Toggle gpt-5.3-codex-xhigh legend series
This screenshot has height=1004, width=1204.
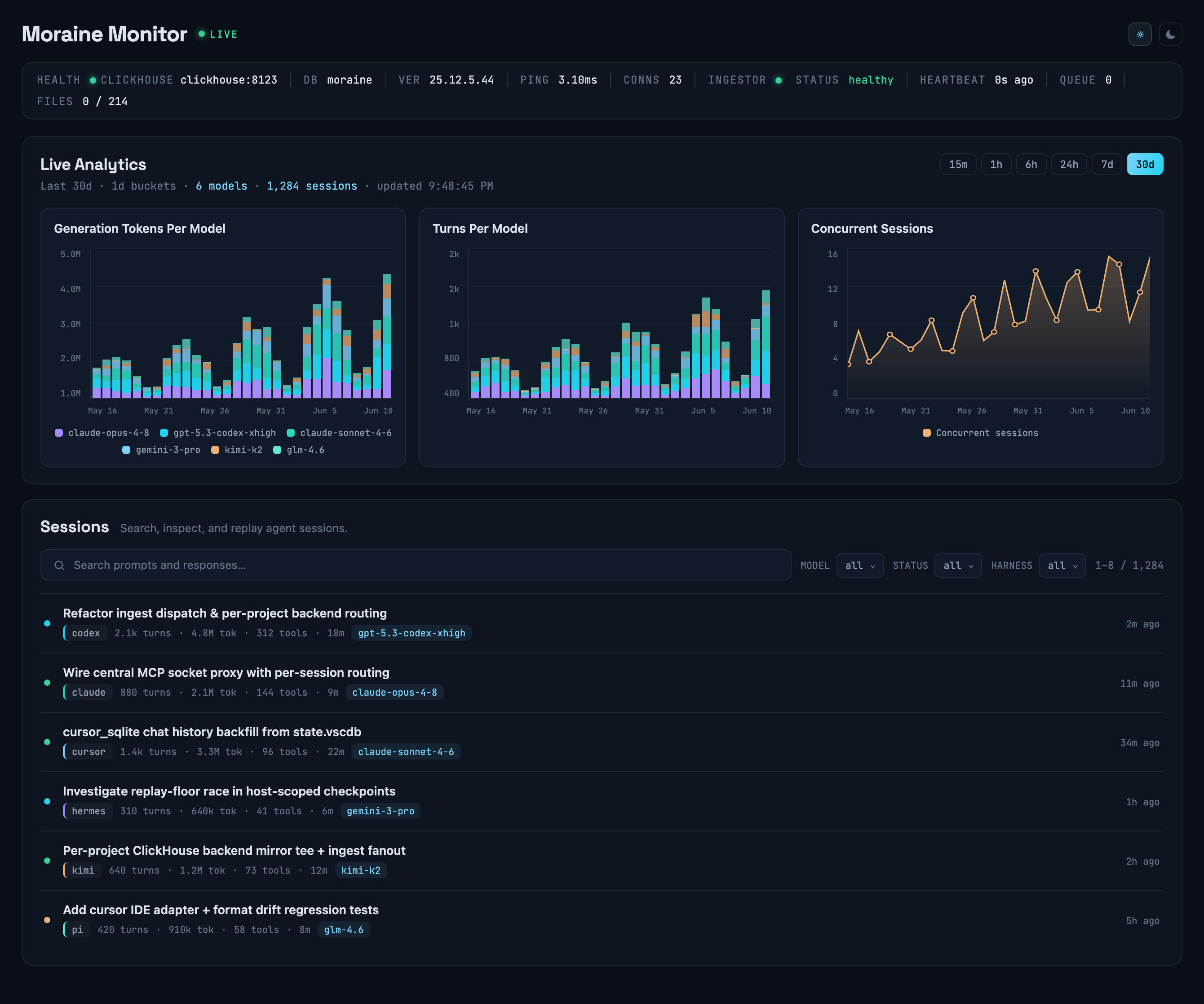218,433
